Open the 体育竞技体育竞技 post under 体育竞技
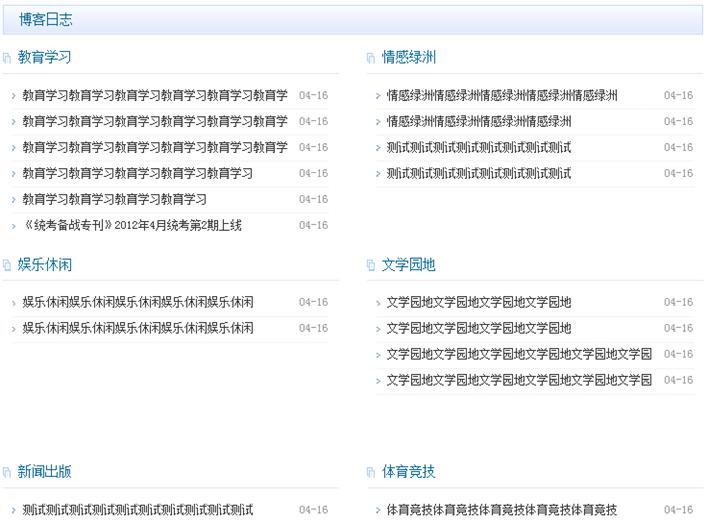 click(501, 510)
